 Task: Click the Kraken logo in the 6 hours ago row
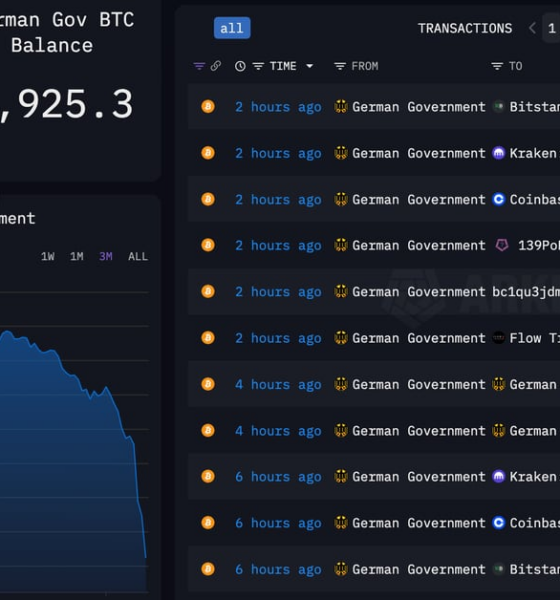coord(498,476)
